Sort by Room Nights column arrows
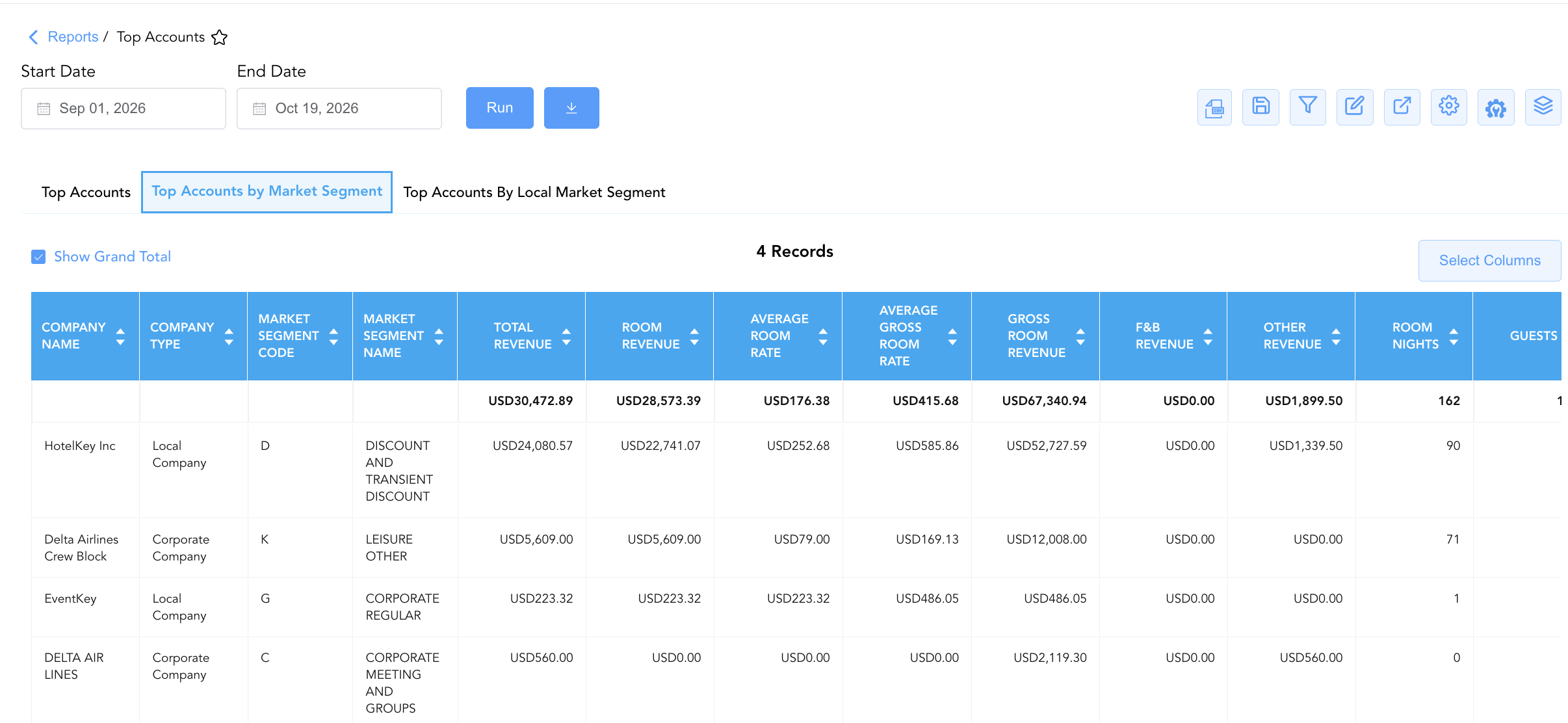 pos(1454,336)
